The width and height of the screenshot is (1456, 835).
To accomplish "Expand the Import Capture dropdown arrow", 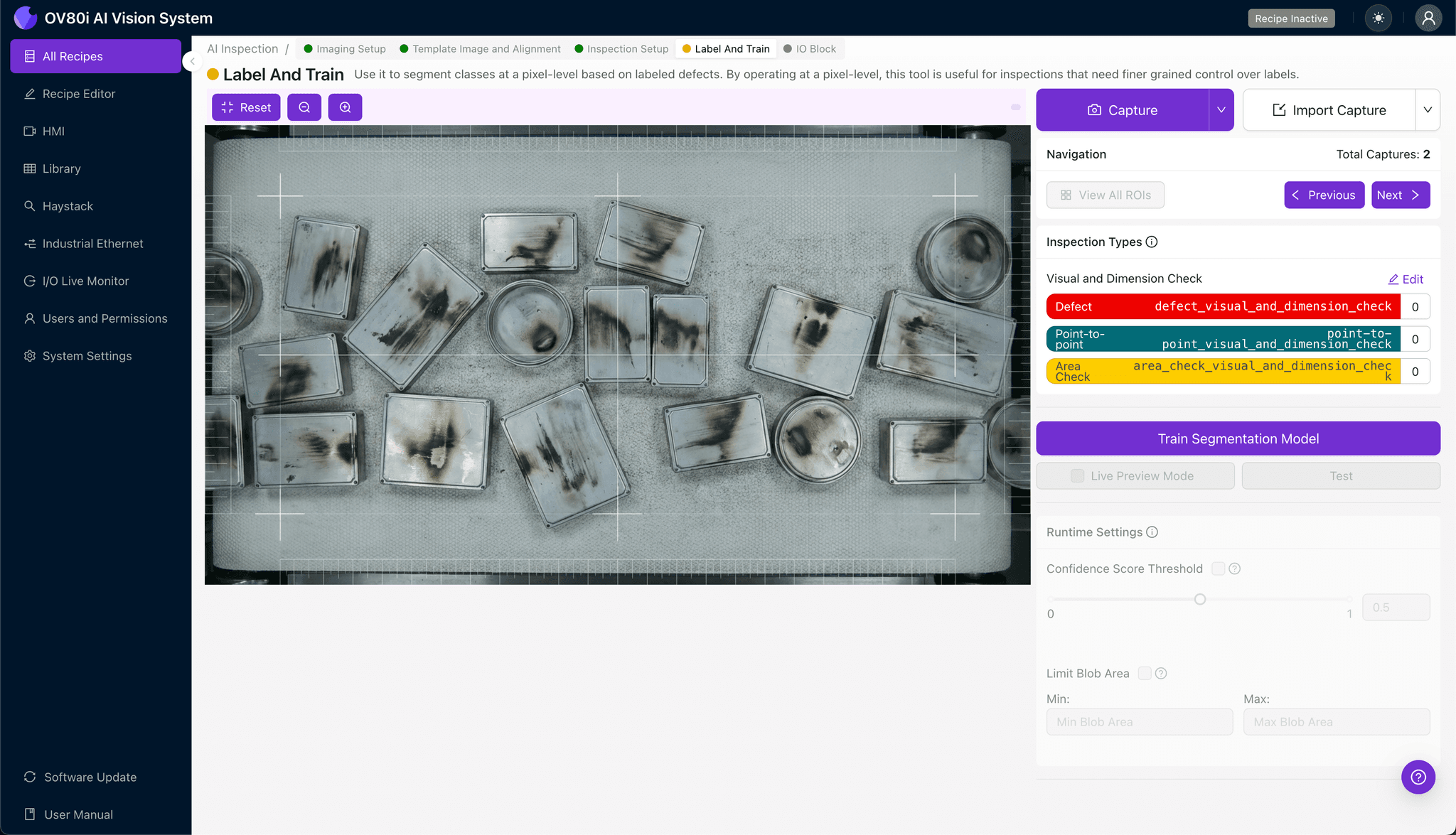I will pos(1427,110).
